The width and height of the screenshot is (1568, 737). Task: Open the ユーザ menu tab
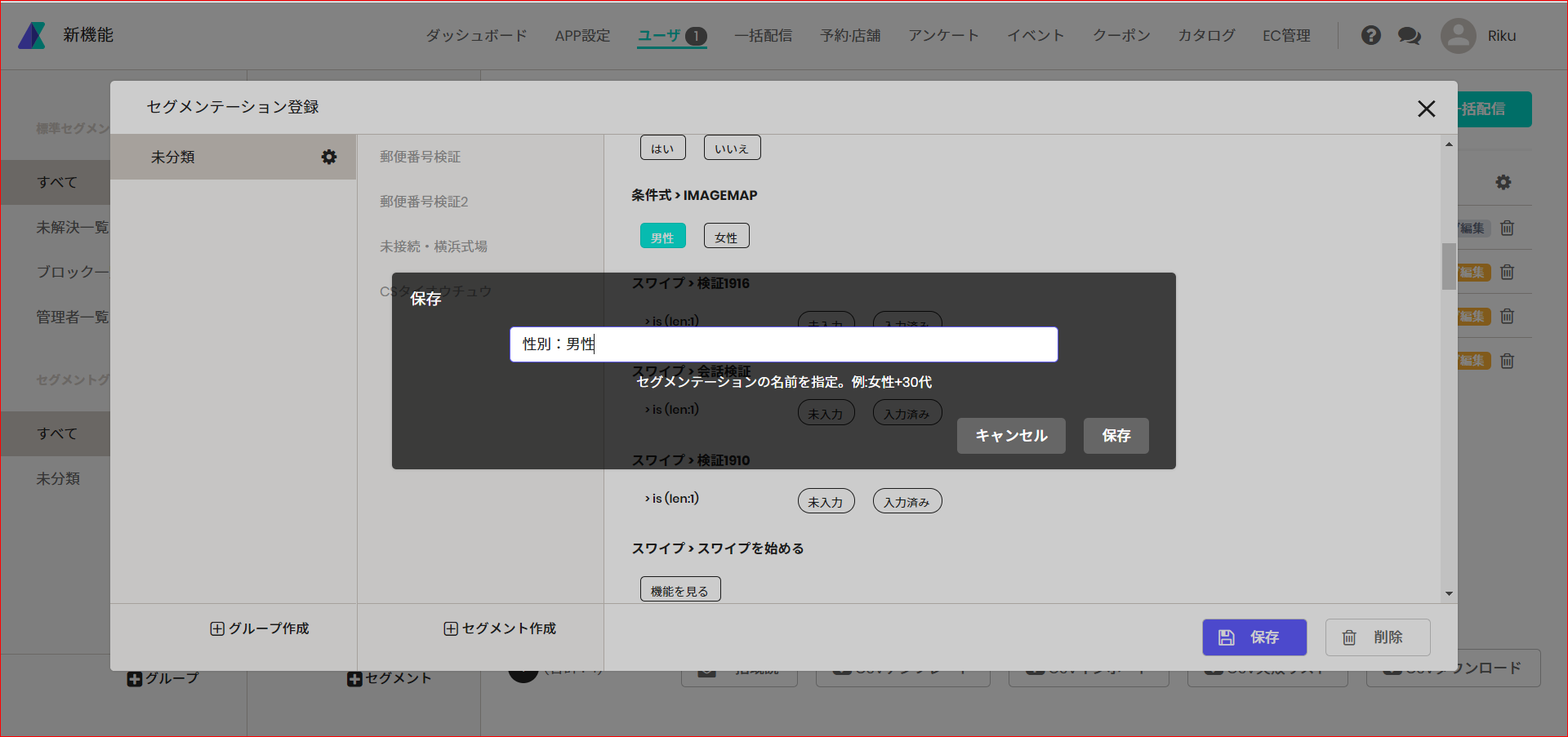point(672,36)
